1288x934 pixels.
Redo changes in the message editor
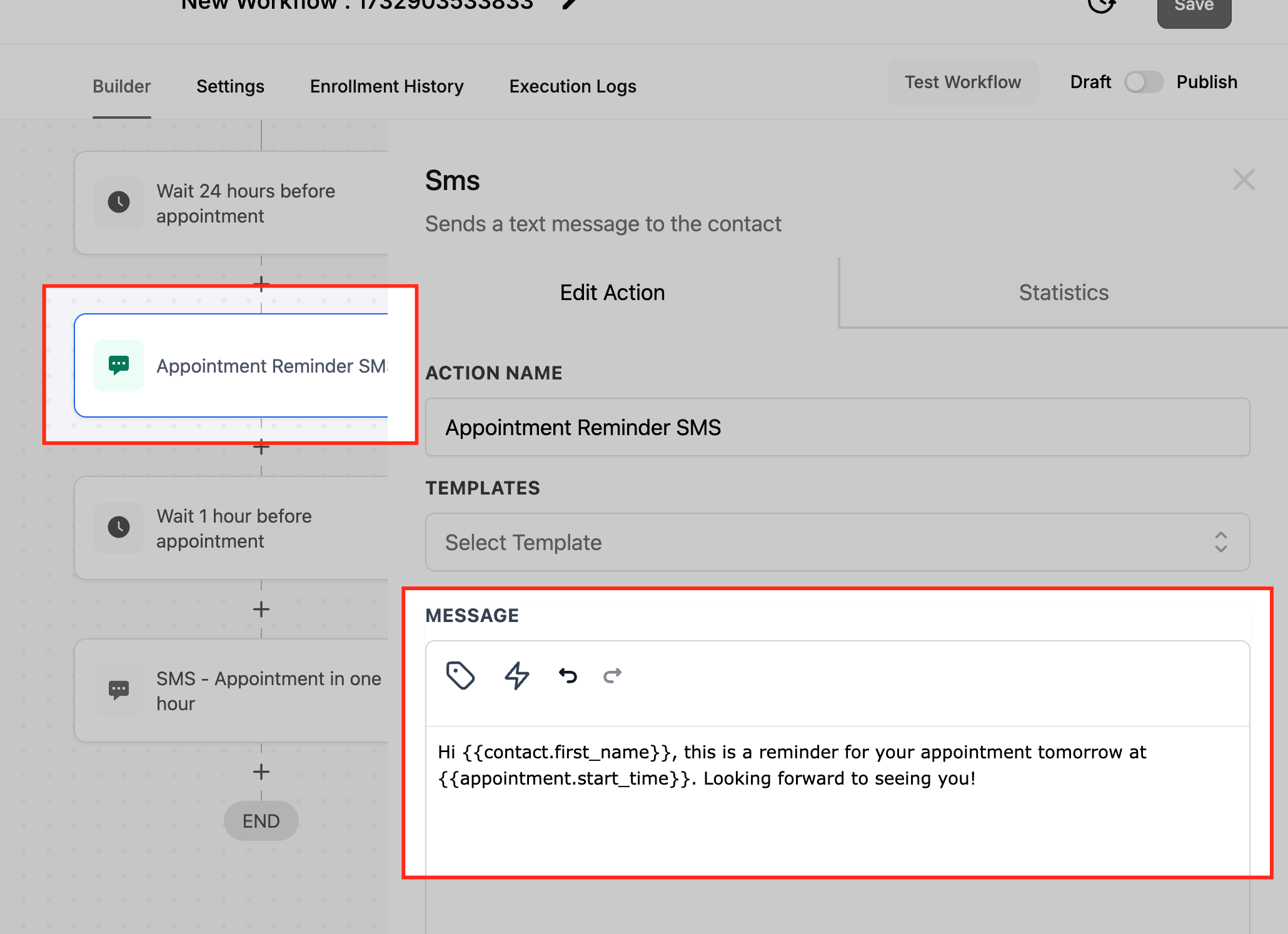point(611,675)
